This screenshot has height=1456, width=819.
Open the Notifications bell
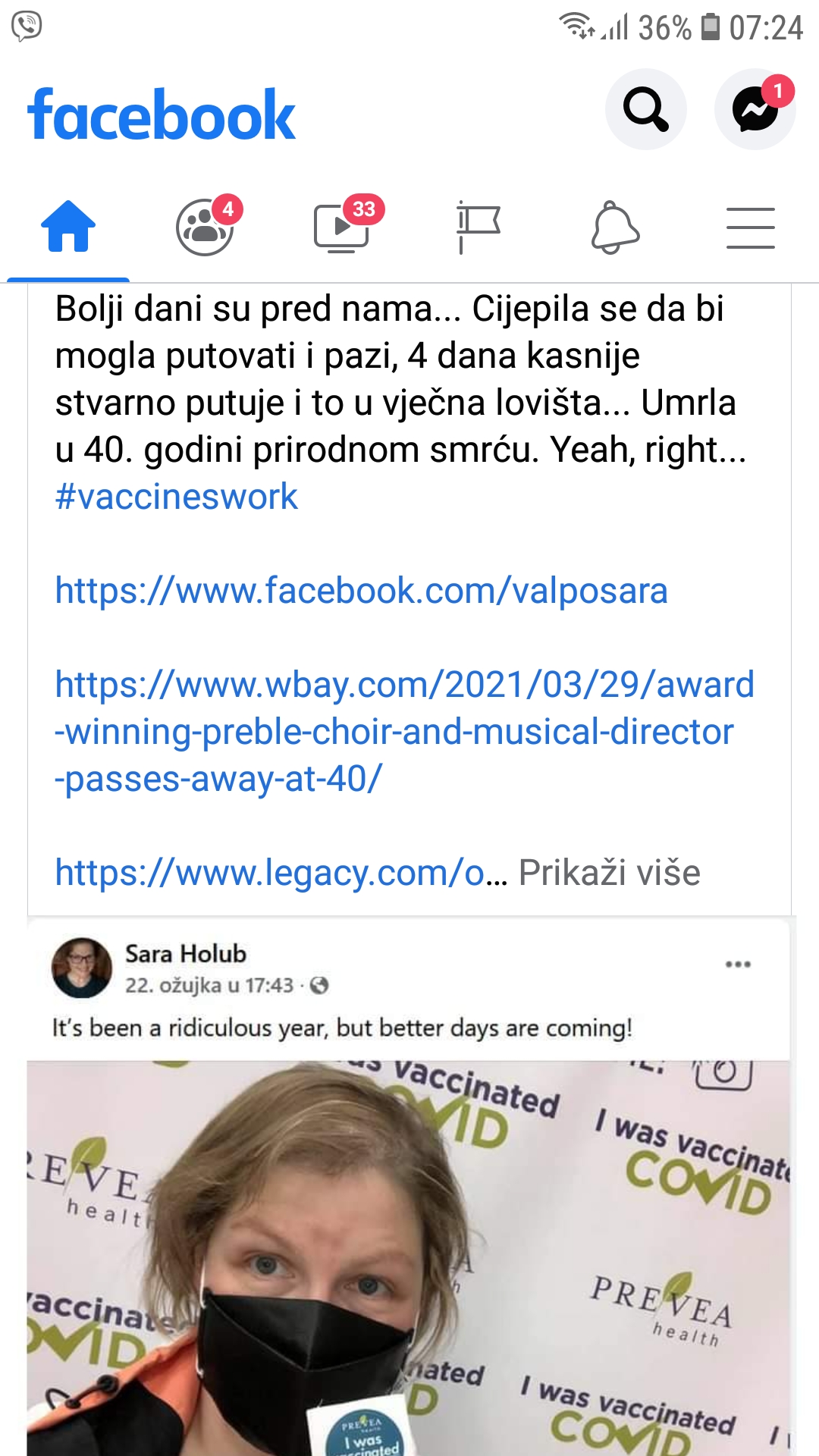click(x=615, y=227)
